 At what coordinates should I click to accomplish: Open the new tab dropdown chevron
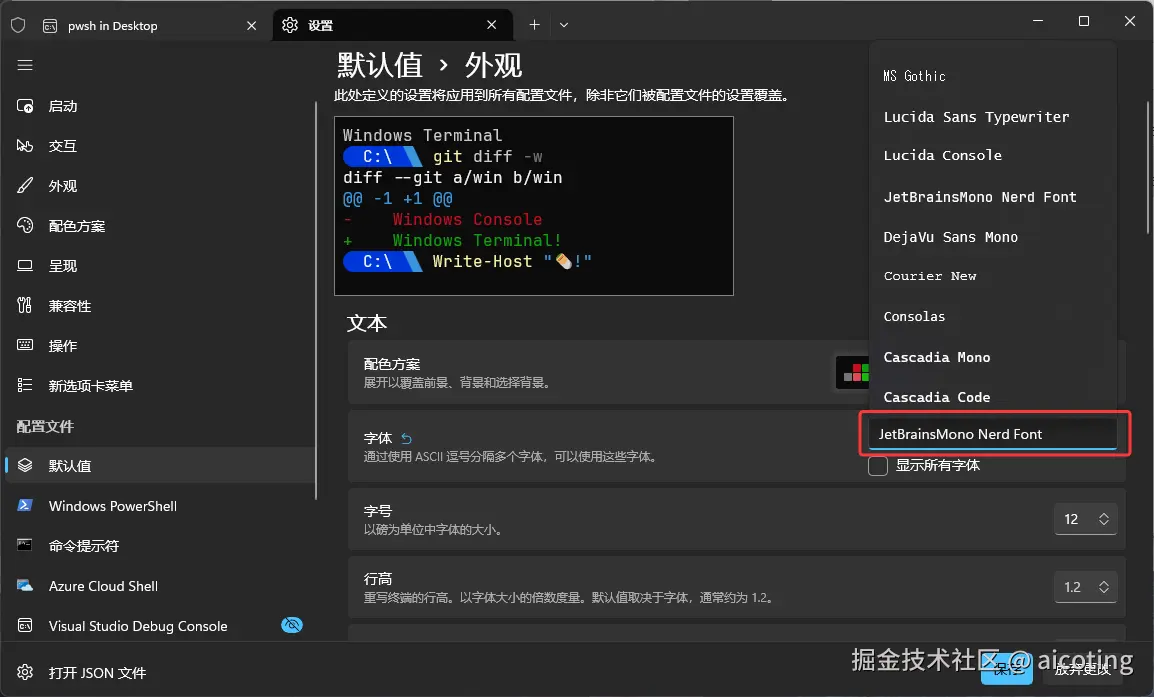coord(564,25)
